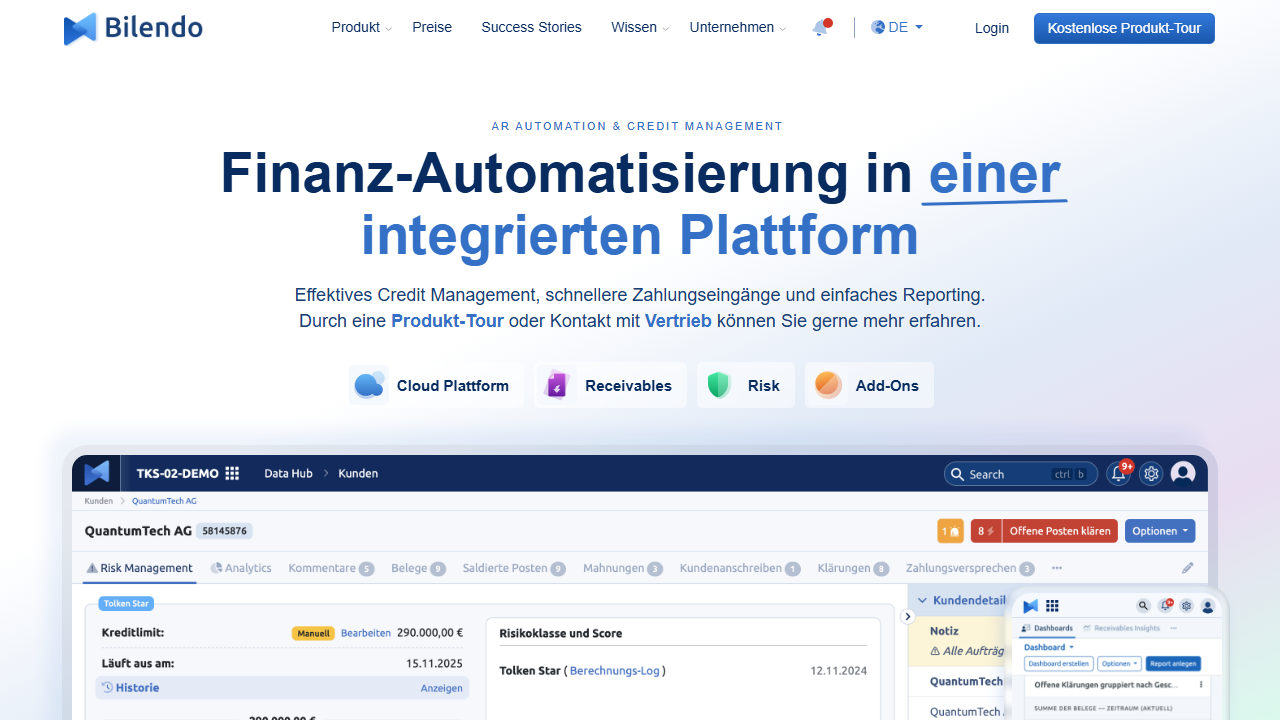Switch to the Kommentare tab

331,568
